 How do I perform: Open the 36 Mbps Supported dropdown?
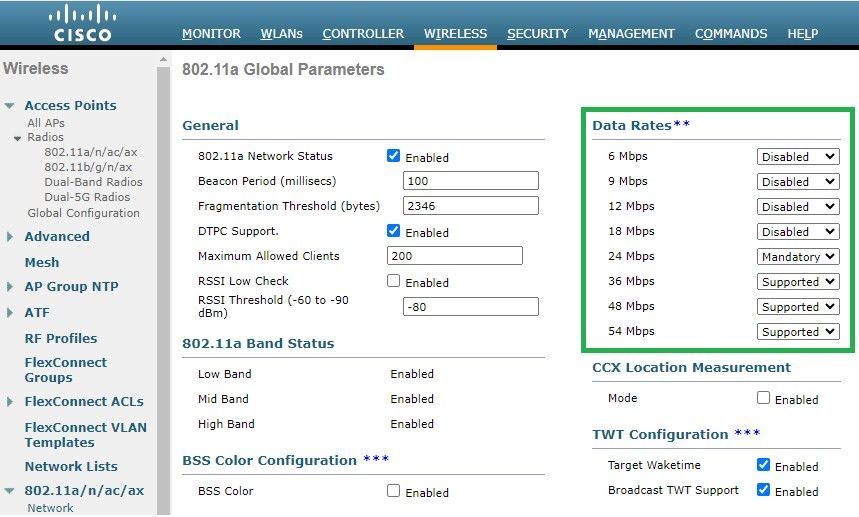click(798, 282)
